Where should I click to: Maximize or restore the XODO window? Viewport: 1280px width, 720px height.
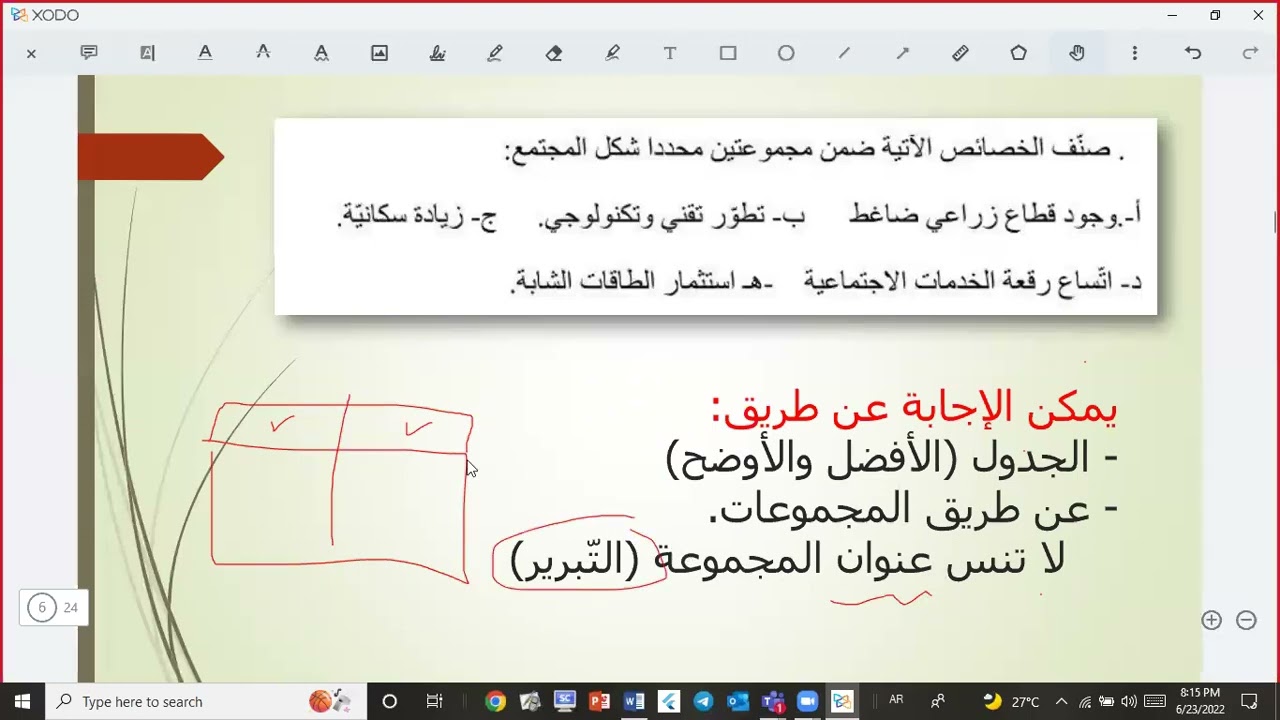pos(1215,15)
